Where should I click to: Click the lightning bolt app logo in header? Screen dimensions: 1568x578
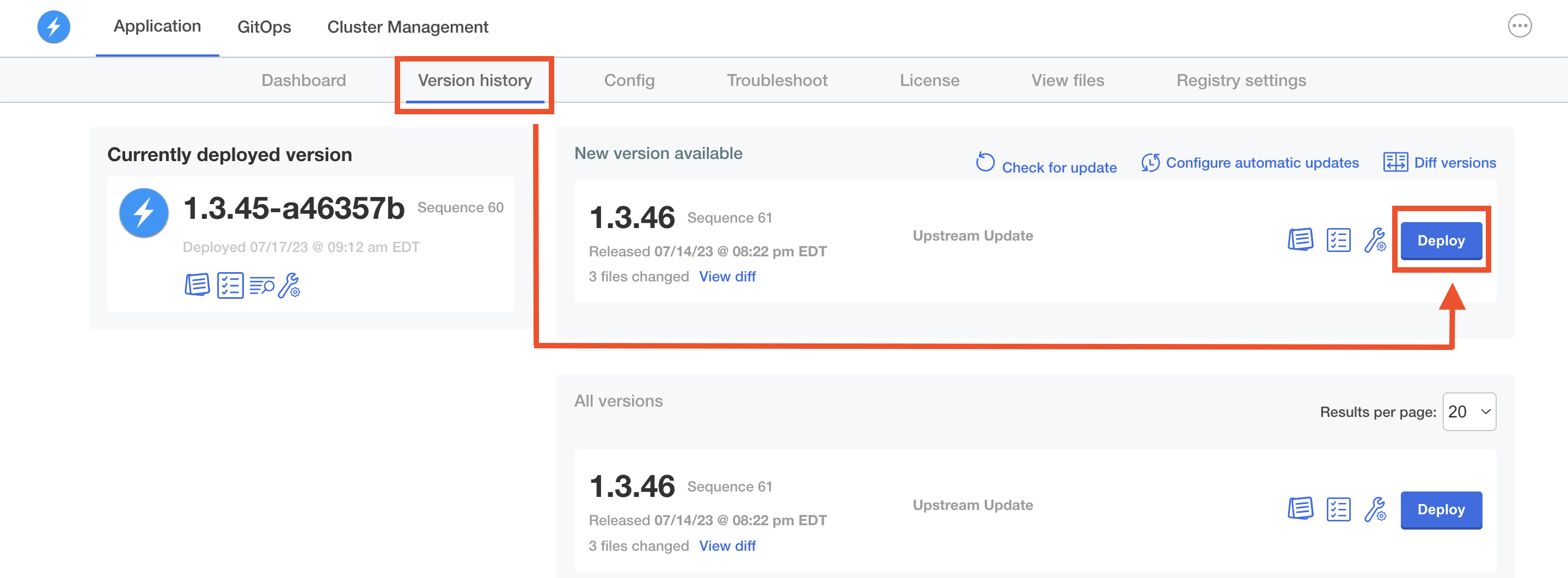[53, 27]
